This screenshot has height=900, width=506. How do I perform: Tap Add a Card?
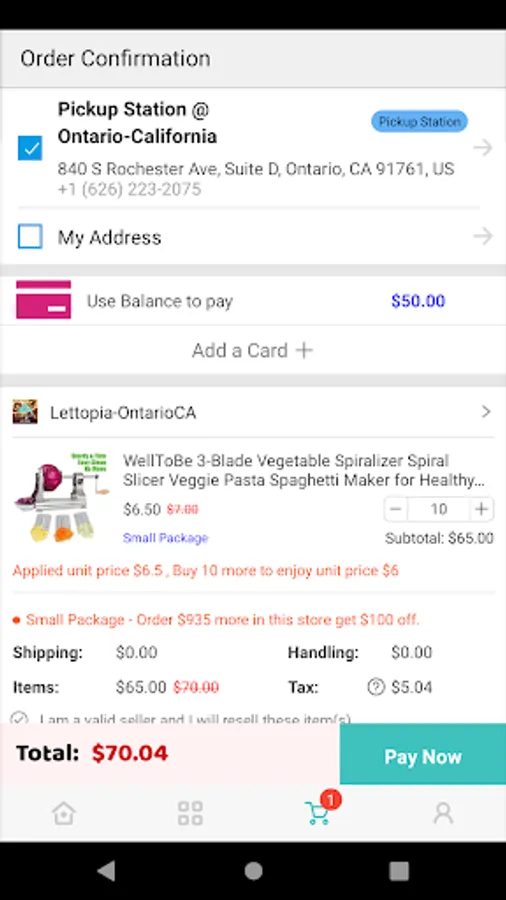(x=252, y=350)
